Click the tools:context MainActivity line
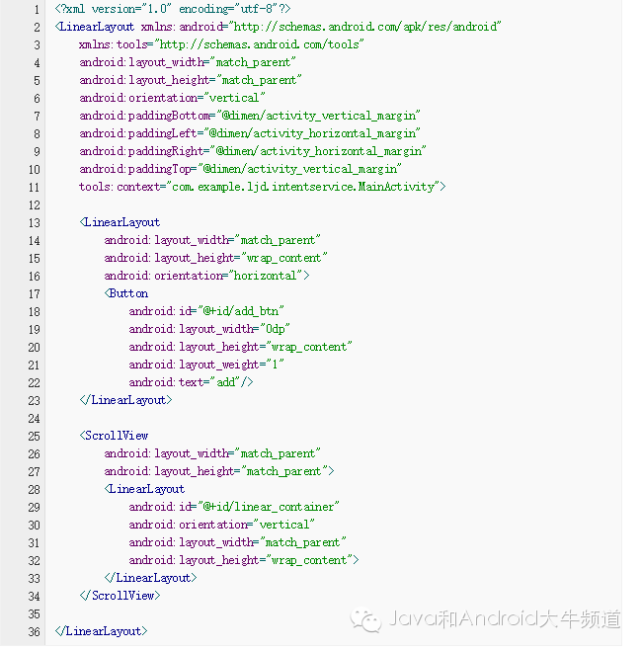Screen dimensions: 640x651 pos(262,187)
